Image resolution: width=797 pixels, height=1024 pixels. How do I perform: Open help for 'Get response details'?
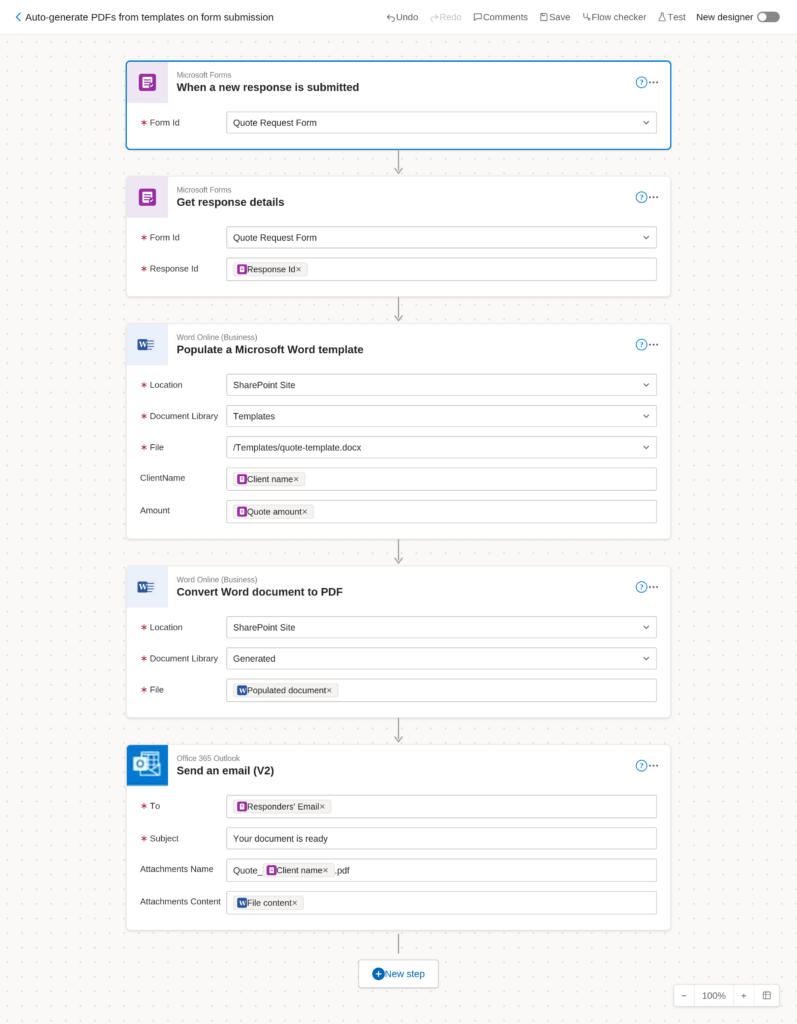coord(641,197)
